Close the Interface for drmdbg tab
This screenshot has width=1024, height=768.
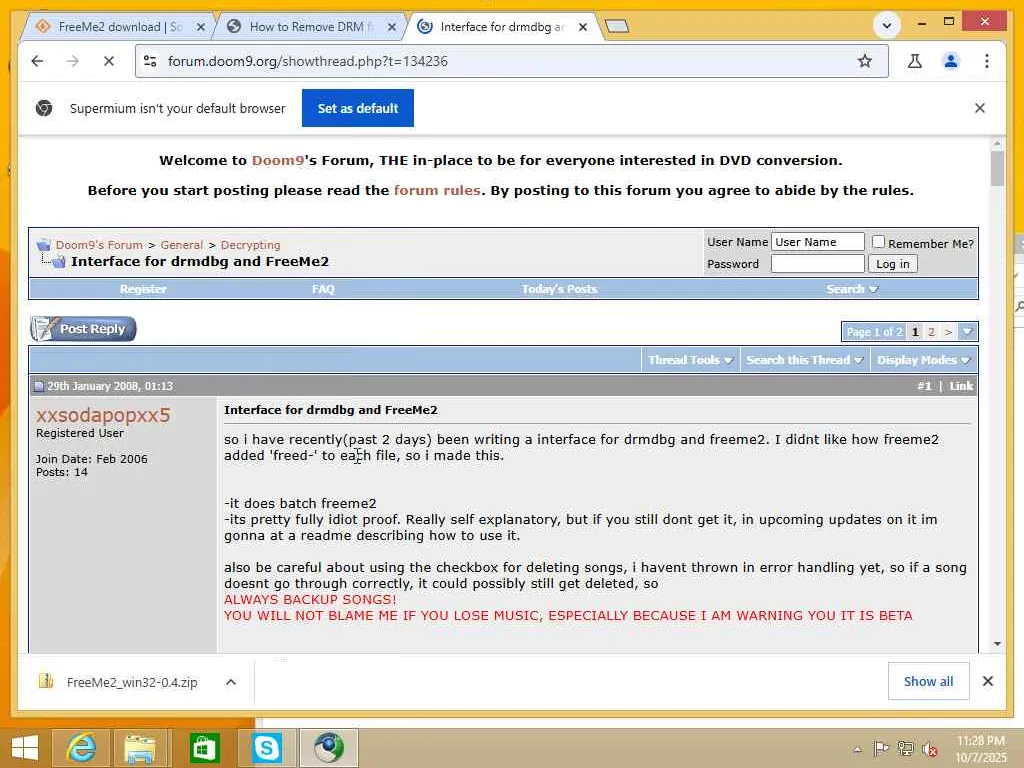[x=583, y=27]
